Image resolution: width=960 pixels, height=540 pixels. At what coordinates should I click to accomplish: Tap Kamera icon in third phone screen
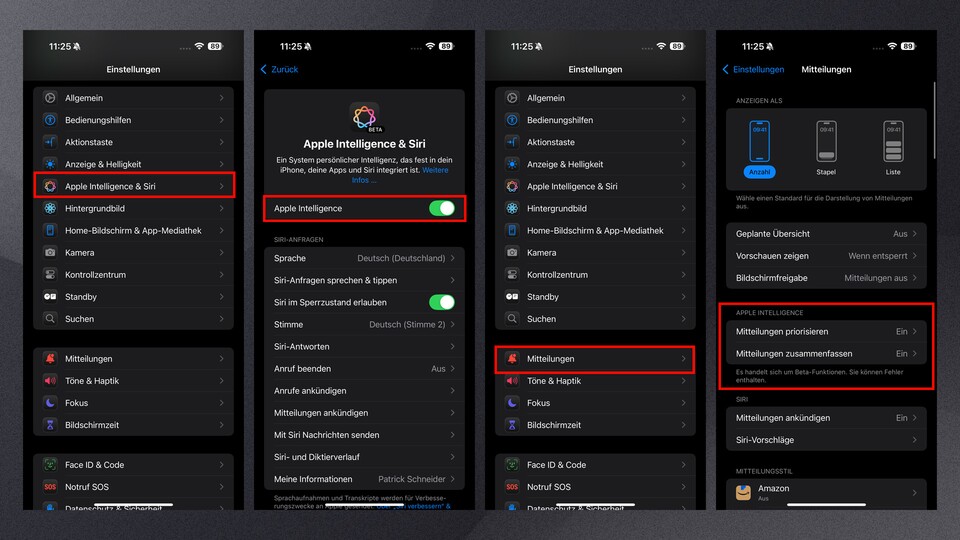pos(512,252)
